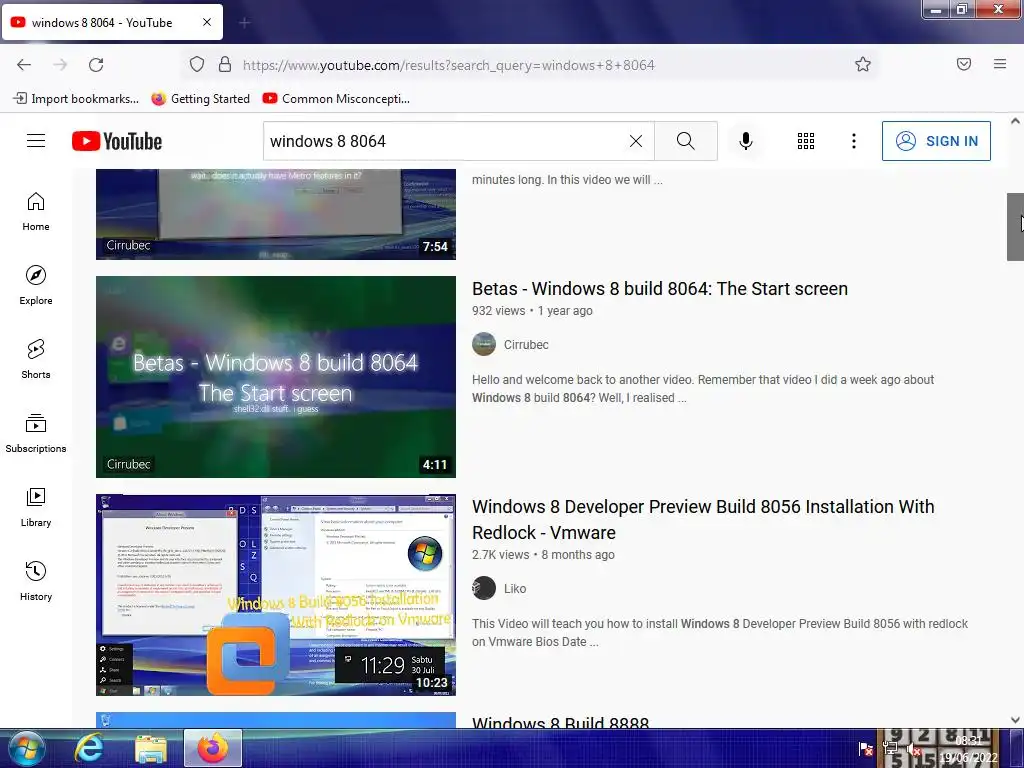The width and height of the screenshot is (1024, 768).
Task: Open the YouTube apps grid
Action: 805,141
